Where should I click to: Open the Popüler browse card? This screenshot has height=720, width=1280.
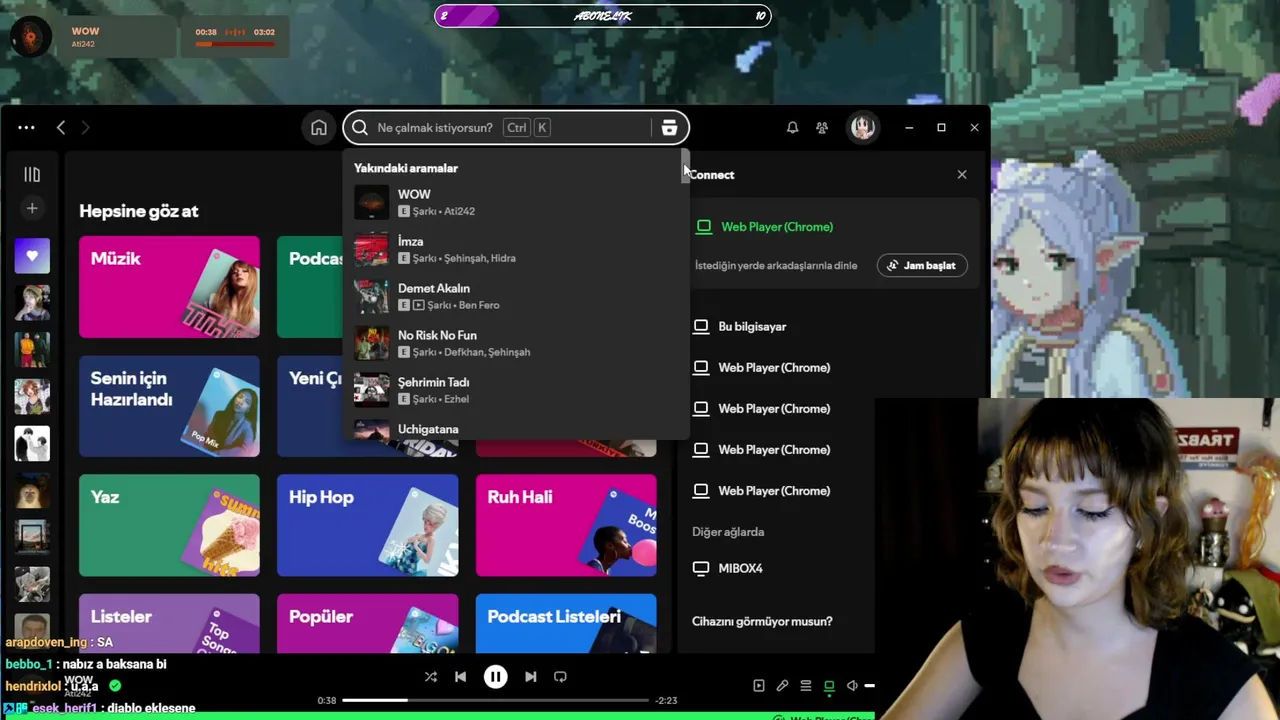[367, 624]
